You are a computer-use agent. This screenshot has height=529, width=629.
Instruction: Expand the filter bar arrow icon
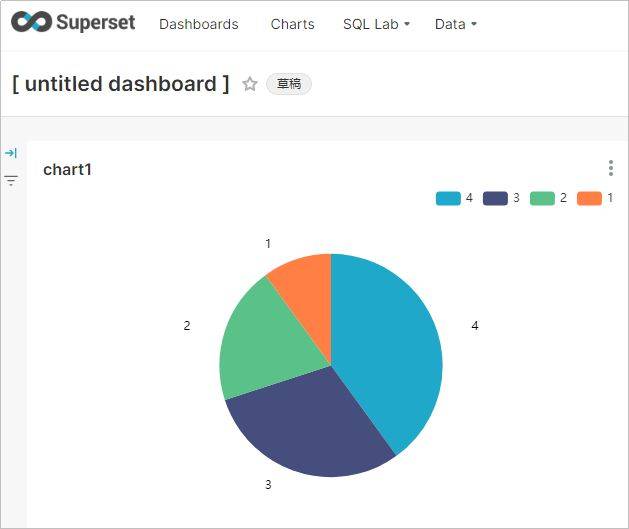point(11,153)
